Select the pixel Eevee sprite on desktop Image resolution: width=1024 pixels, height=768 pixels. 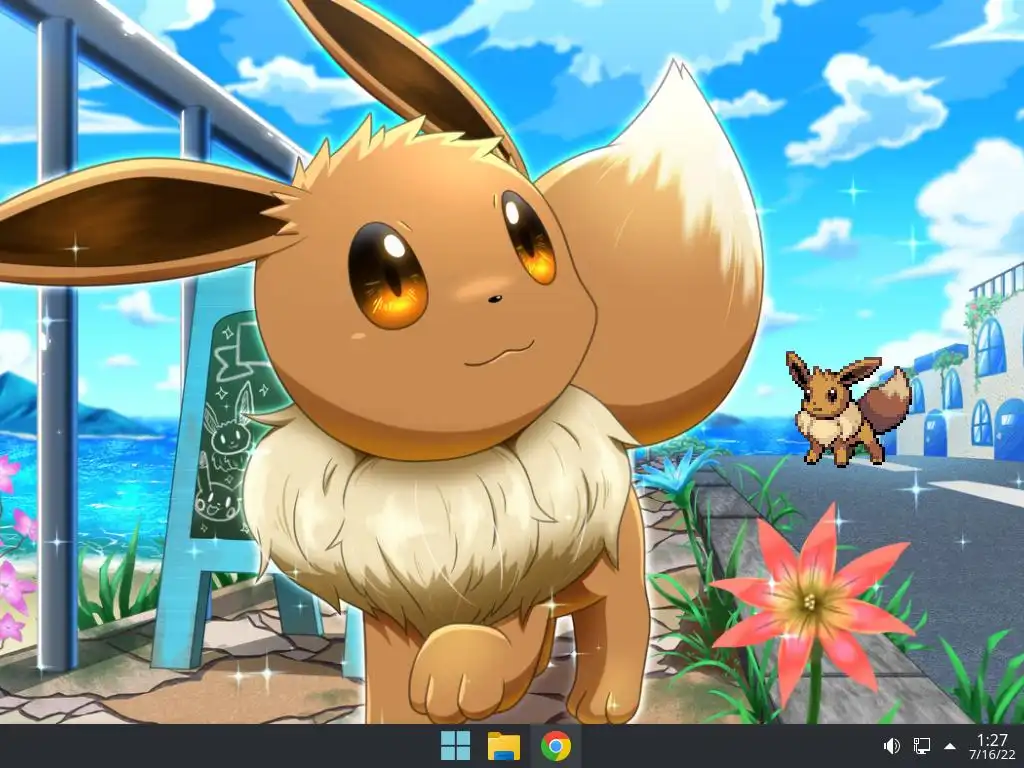(x=848, y=408)
